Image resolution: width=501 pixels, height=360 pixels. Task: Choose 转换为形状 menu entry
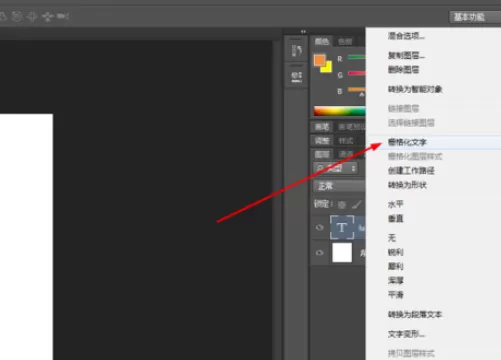[x=407, y=185]
